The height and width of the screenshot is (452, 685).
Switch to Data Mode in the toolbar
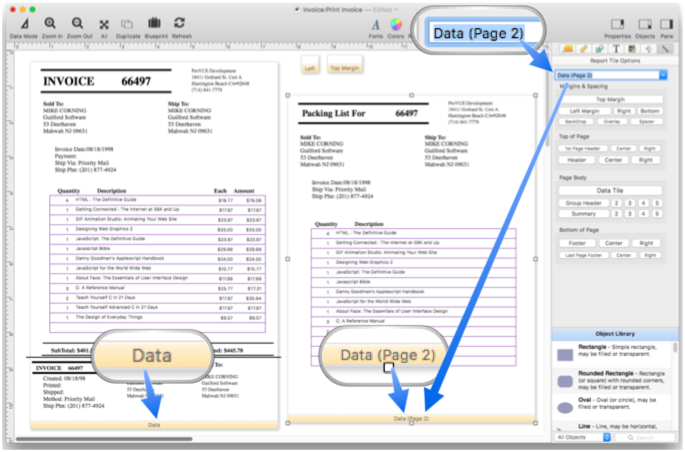(x=24, y=24)
